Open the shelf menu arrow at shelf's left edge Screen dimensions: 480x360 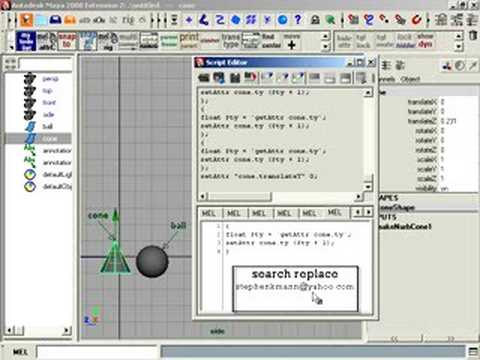(11, 48)
